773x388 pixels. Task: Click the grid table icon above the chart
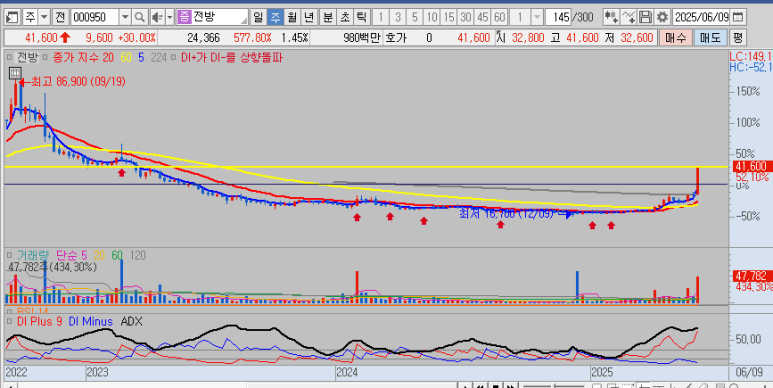point(15,73)
